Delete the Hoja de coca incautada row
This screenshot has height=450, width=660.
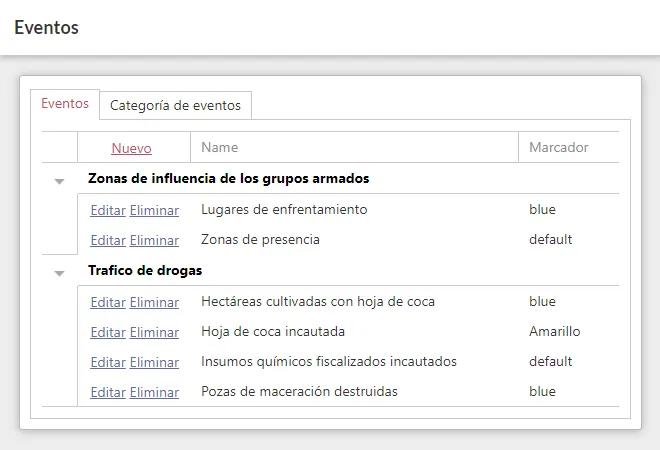click(x=154, y=333)
